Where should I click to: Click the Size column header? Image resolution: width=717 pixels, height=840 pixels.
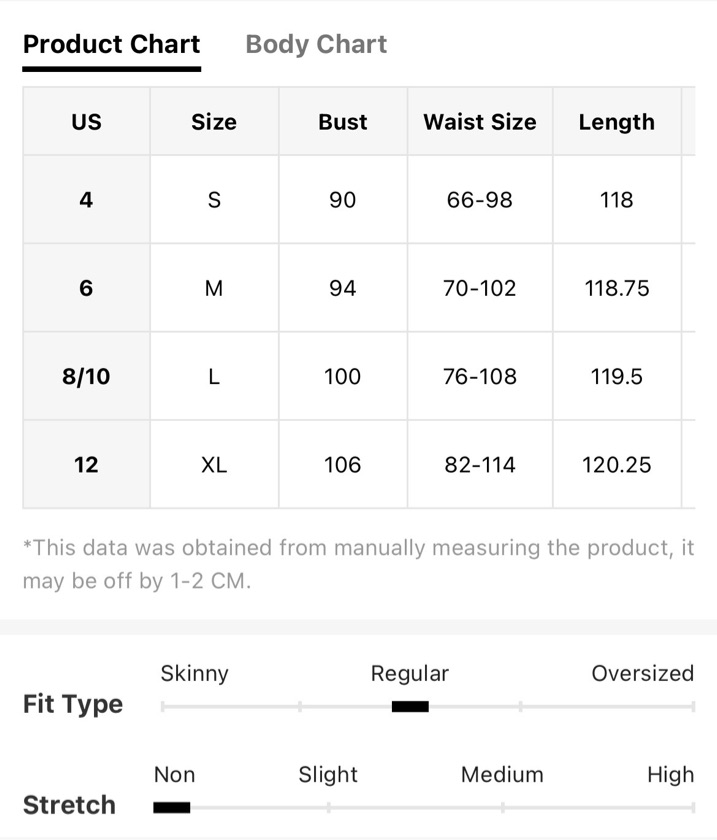pyautogui.click(x=214, y=122)
